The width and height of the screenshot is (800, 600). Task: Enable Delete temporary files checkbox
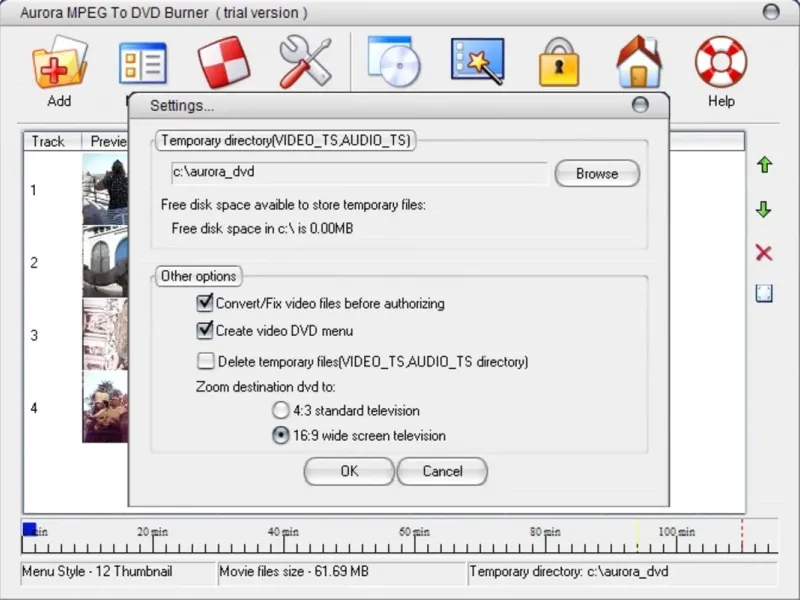(x=206, y=361)
